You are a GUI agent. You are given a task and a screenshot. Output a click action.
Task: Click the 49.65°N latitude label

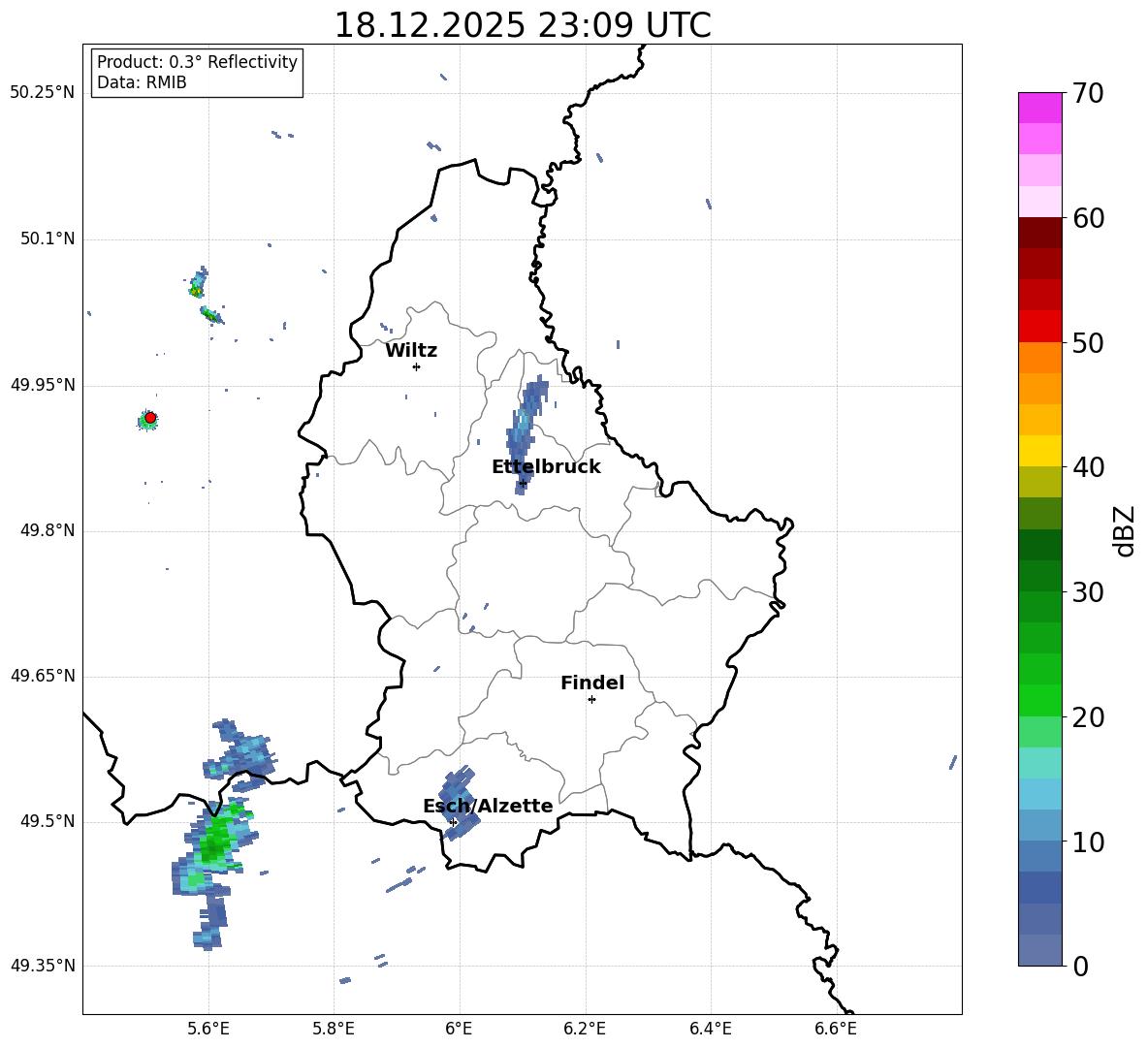[43, 676]
